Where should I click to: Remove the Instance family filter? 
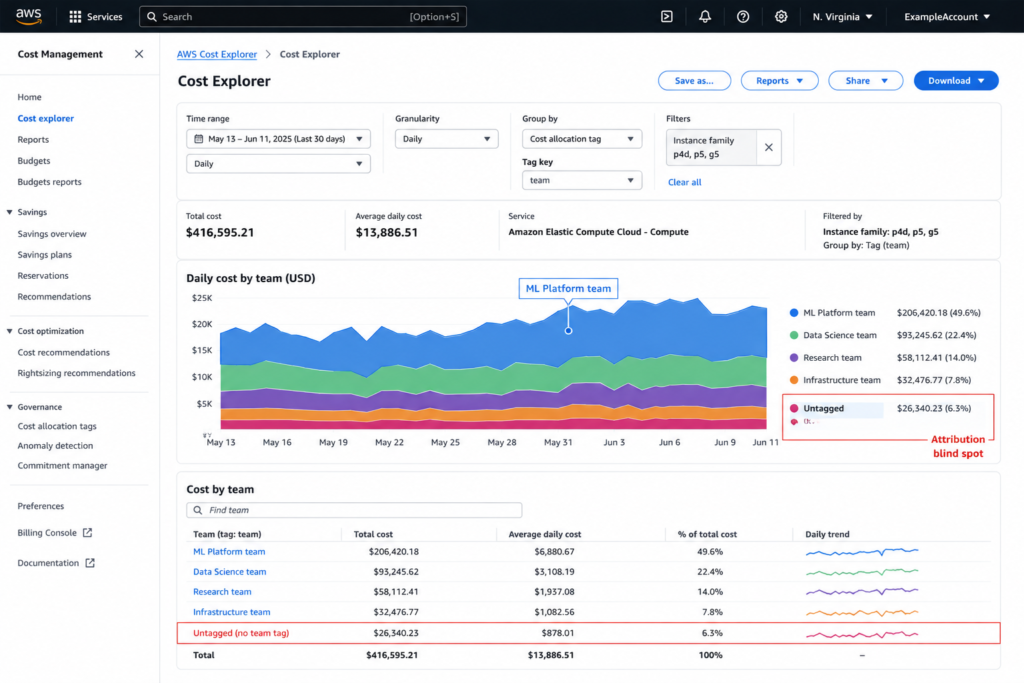pos(769,147)
